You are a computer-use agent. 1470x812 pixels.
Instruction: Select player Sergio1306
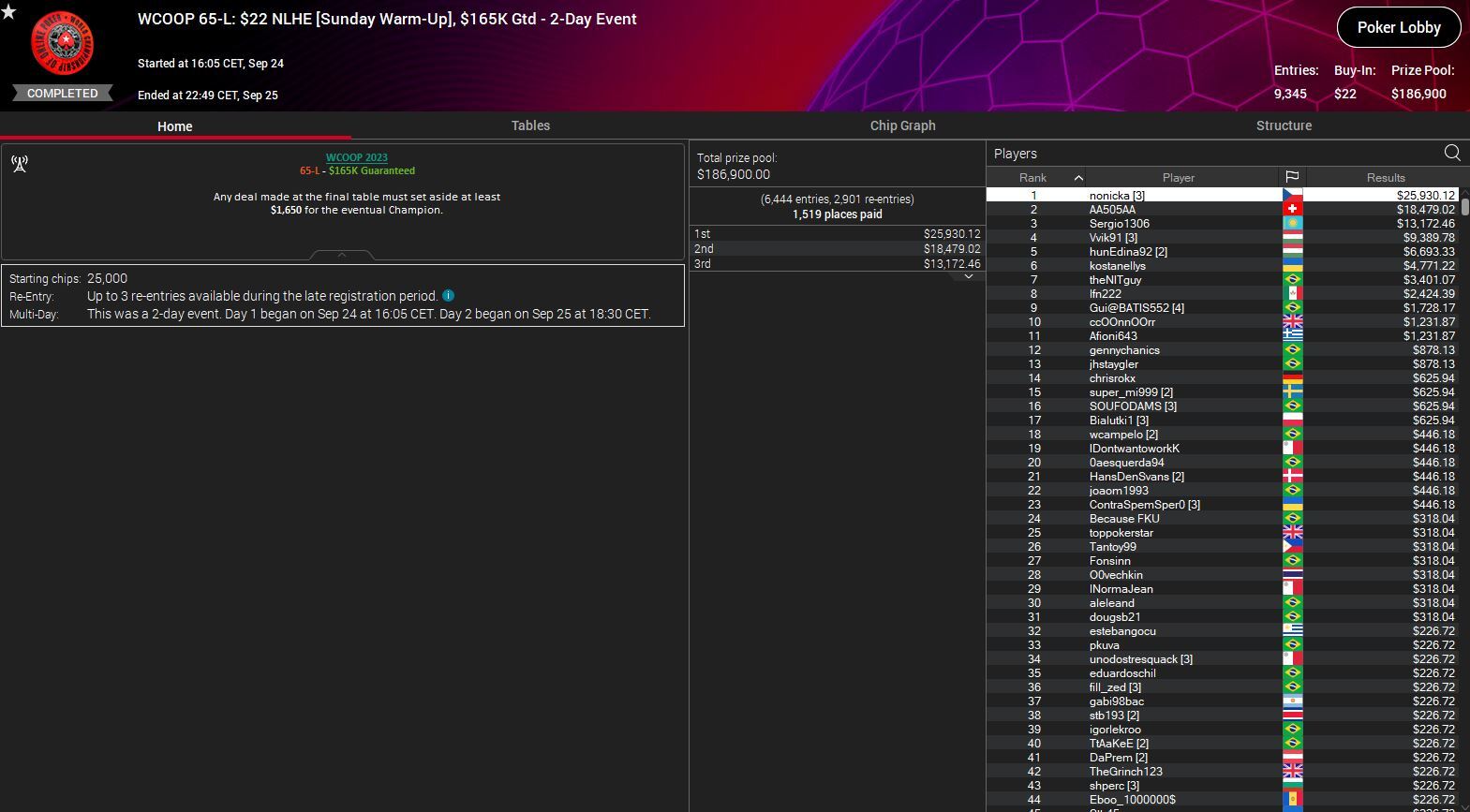click(1119, 223)
